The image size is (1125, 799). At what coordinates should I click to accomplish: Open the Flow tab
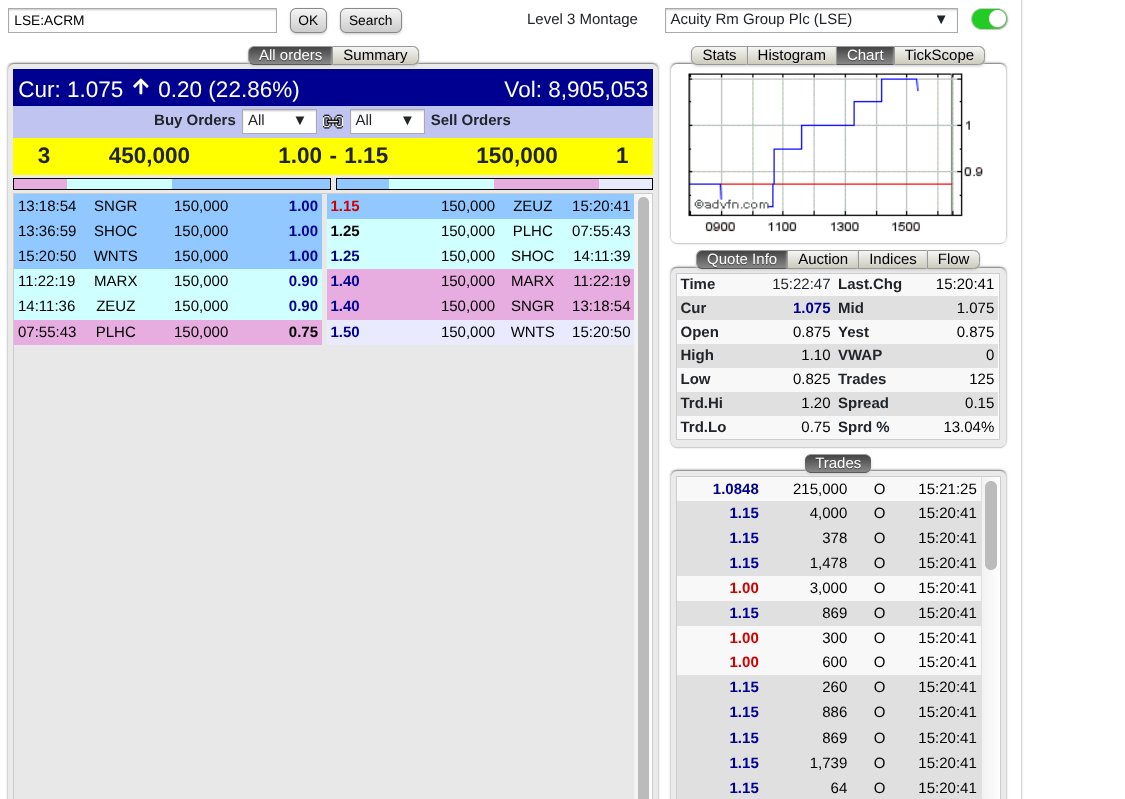coord(954,259)
